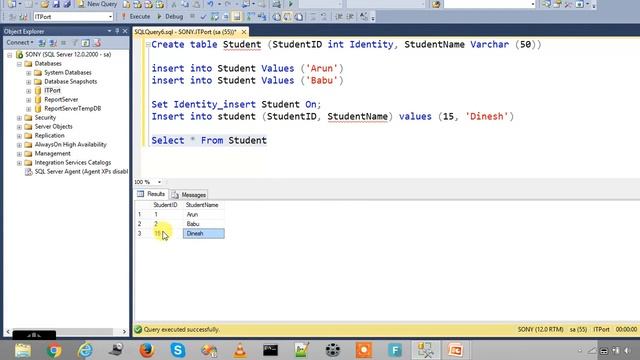Expand the Management folder
The width and height of the screenshot is (640, 360).
coord(19,153)
